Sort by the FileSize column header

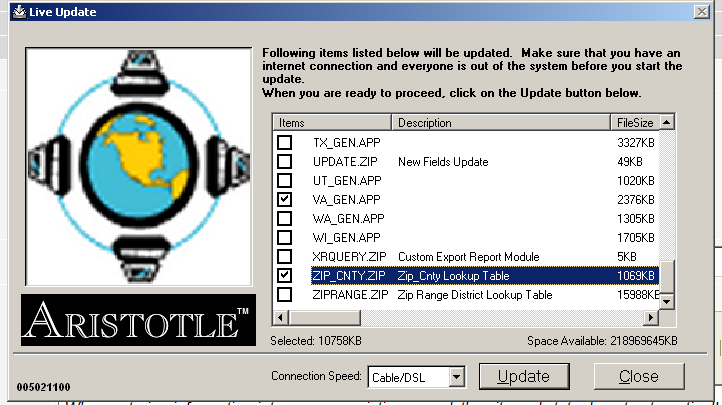click(x=635, y=123)
